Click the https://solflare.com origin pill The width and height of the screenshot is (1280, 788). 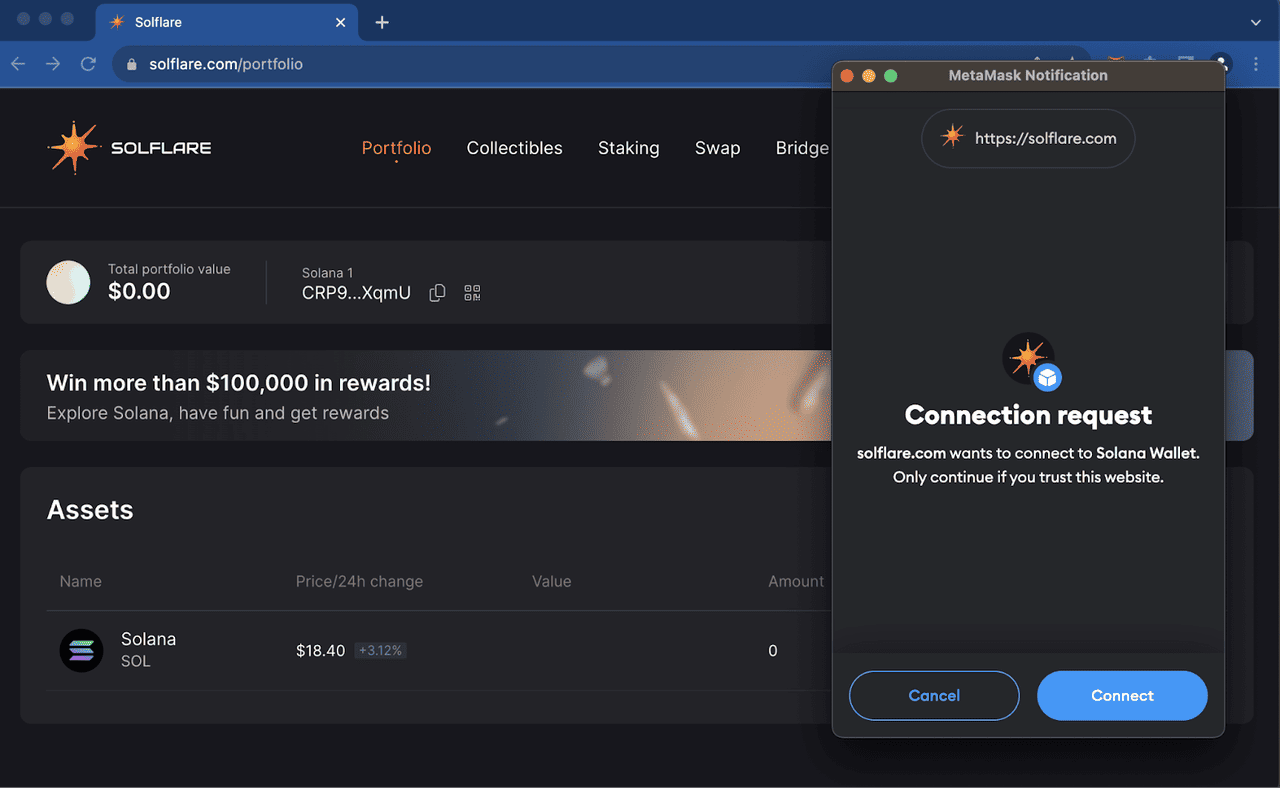(x=1028, y=139)
